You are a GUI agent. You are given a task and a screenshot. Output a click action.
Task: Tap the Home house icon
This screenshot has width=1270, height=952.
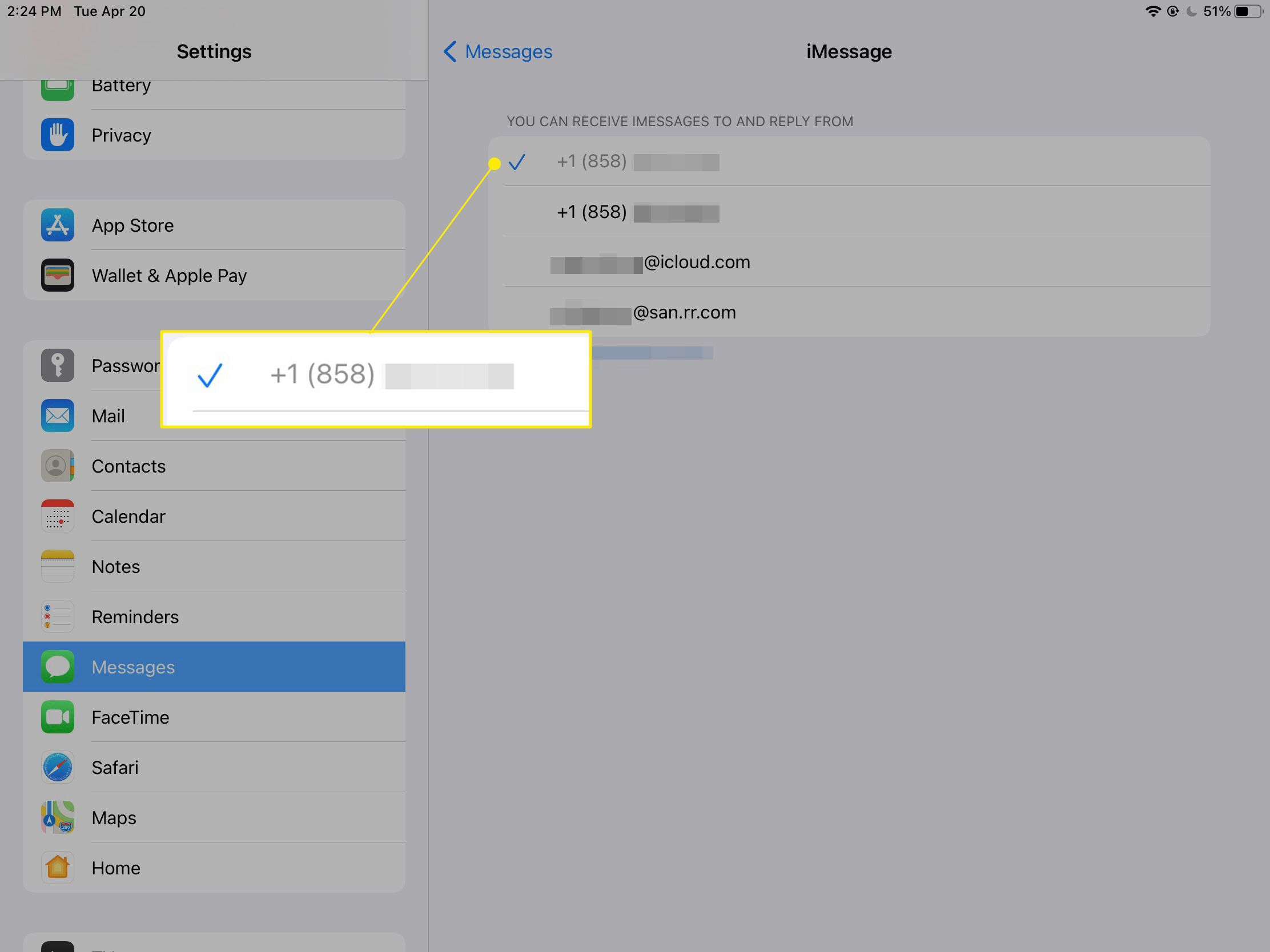pyautogui.click(x=58, y=867)
